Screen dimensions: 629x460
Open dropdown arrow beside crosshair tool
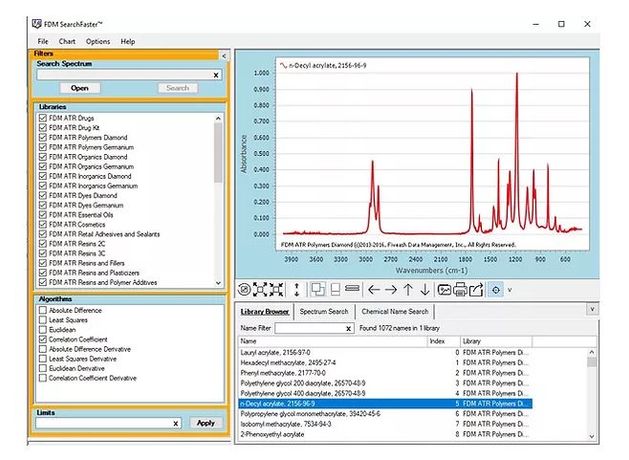coord(510,290)
